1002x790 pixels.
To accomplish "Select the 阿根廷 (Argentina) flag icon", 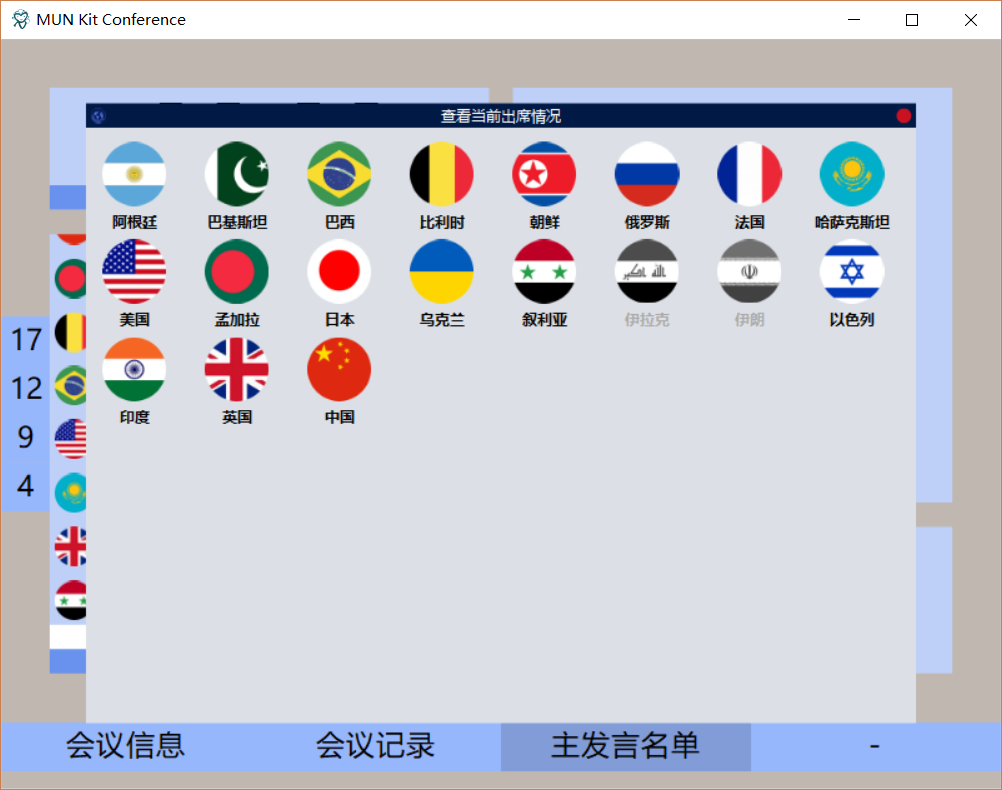I will (134, 173).
